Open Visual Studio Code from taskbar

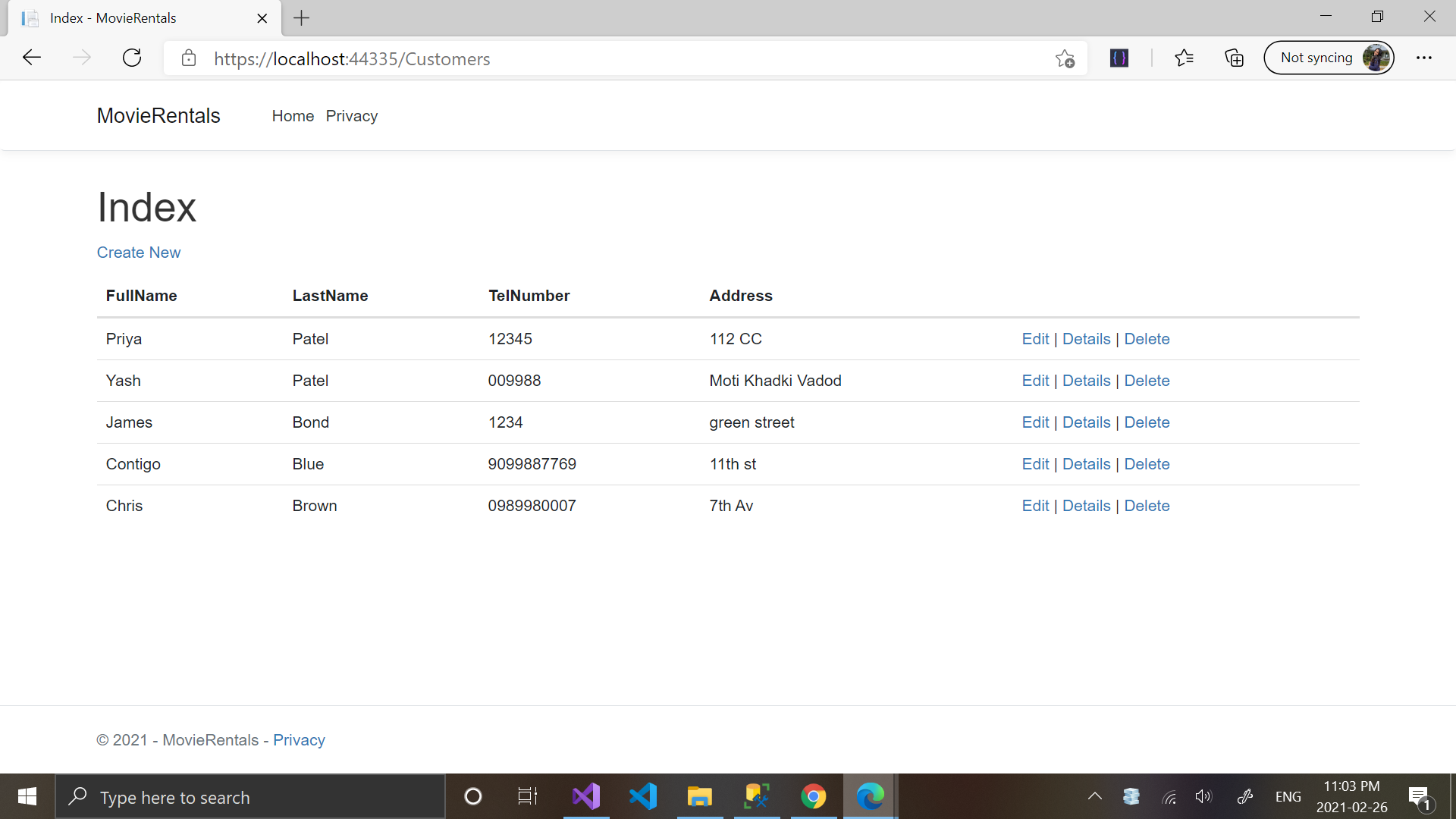click(x=643, y=796)
